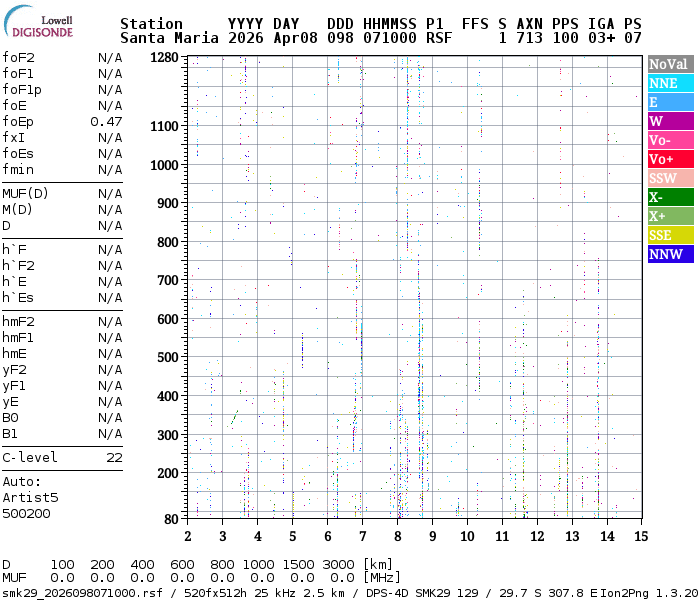The image size is (700, 600).
Task: Click the pink Vo- legend swatch
Action: (670, 140)
